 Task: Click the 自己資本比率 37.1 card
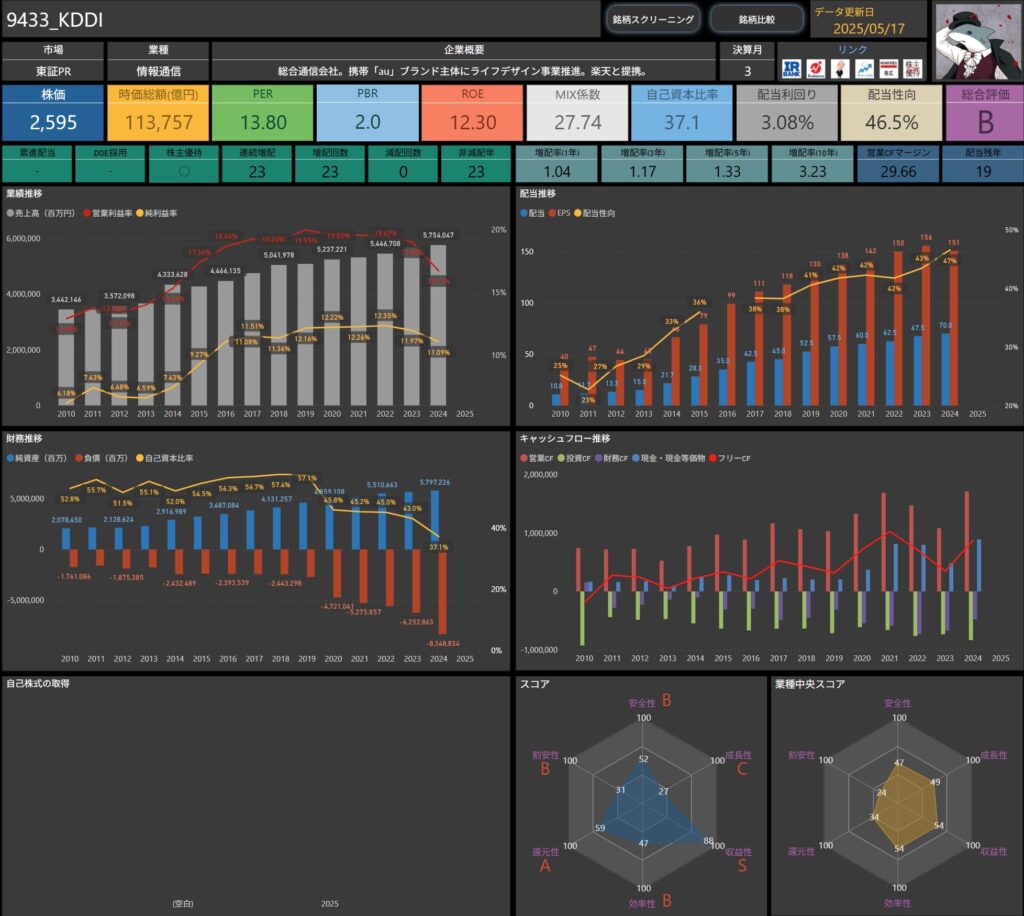coord(682,112)
